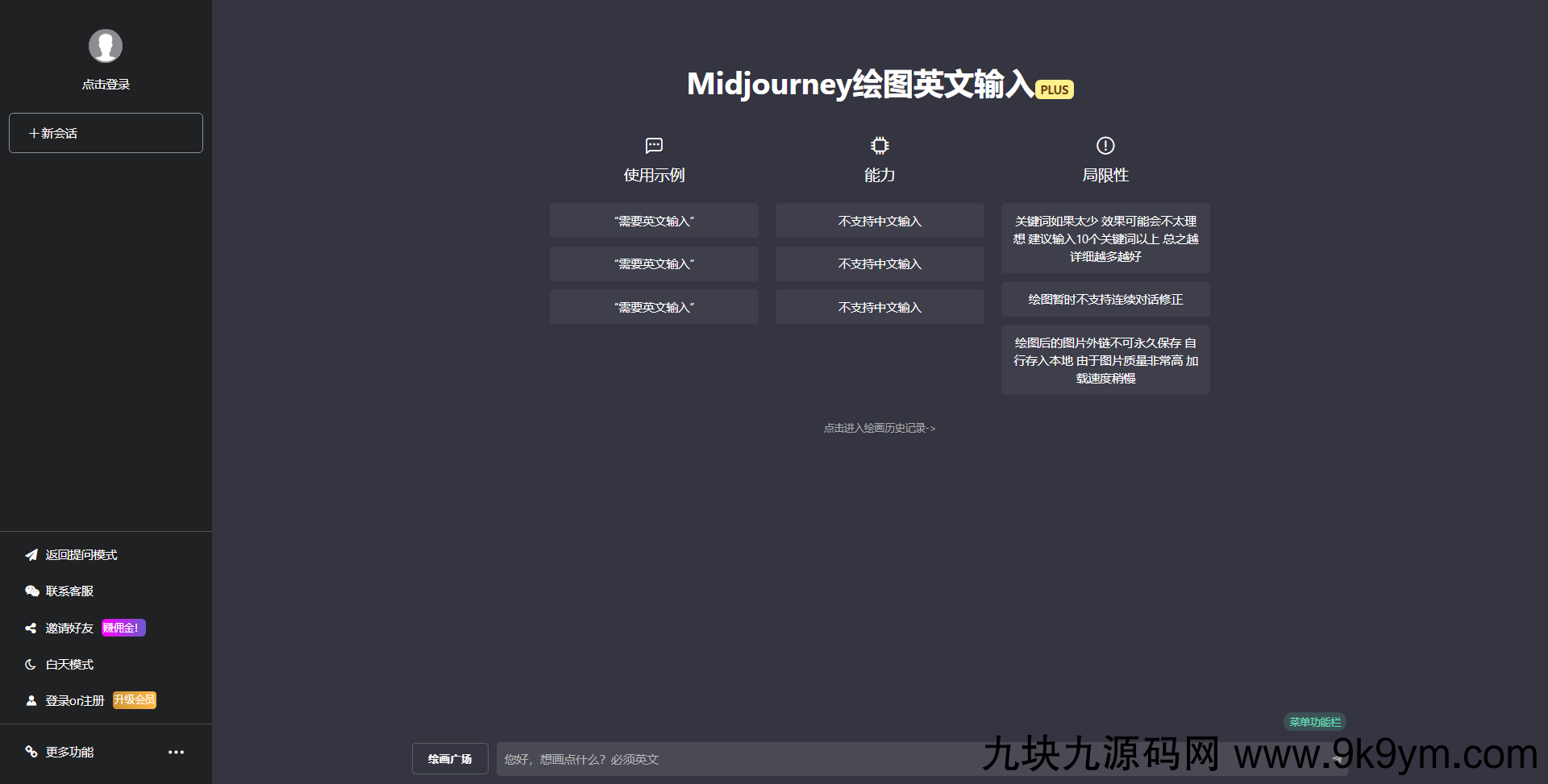Viewport: 1548px width, 784px height.
Task: Click the 赚佣金! badge
Action: [123, 628]
